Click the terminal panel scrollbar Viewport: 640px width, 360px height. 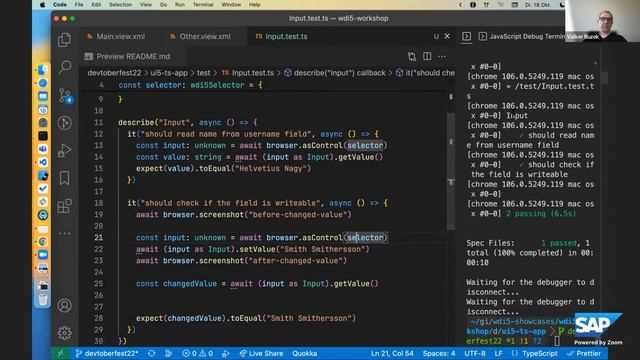604,78
